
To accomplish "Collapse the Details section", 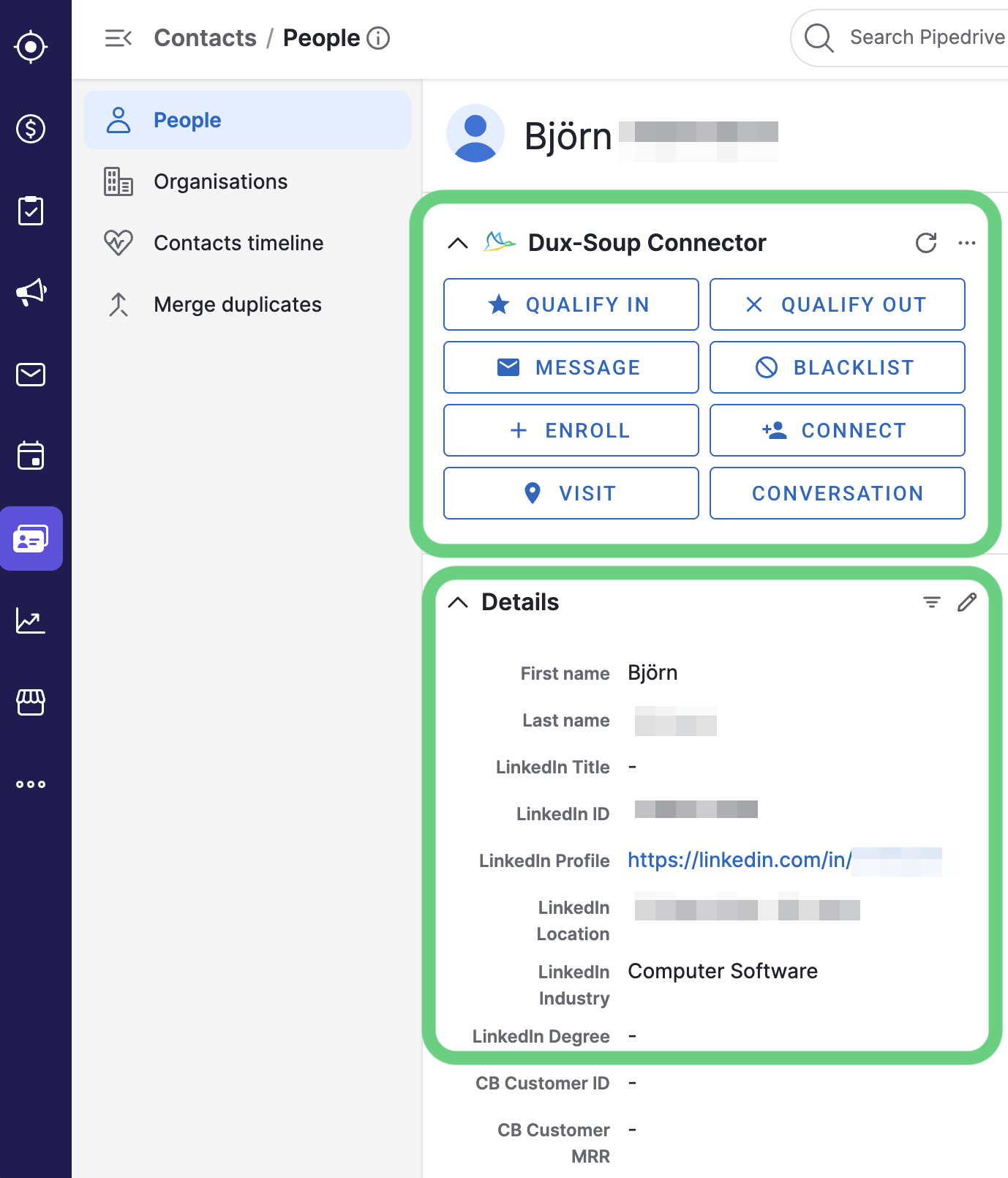I will click(x=458, y=602).
